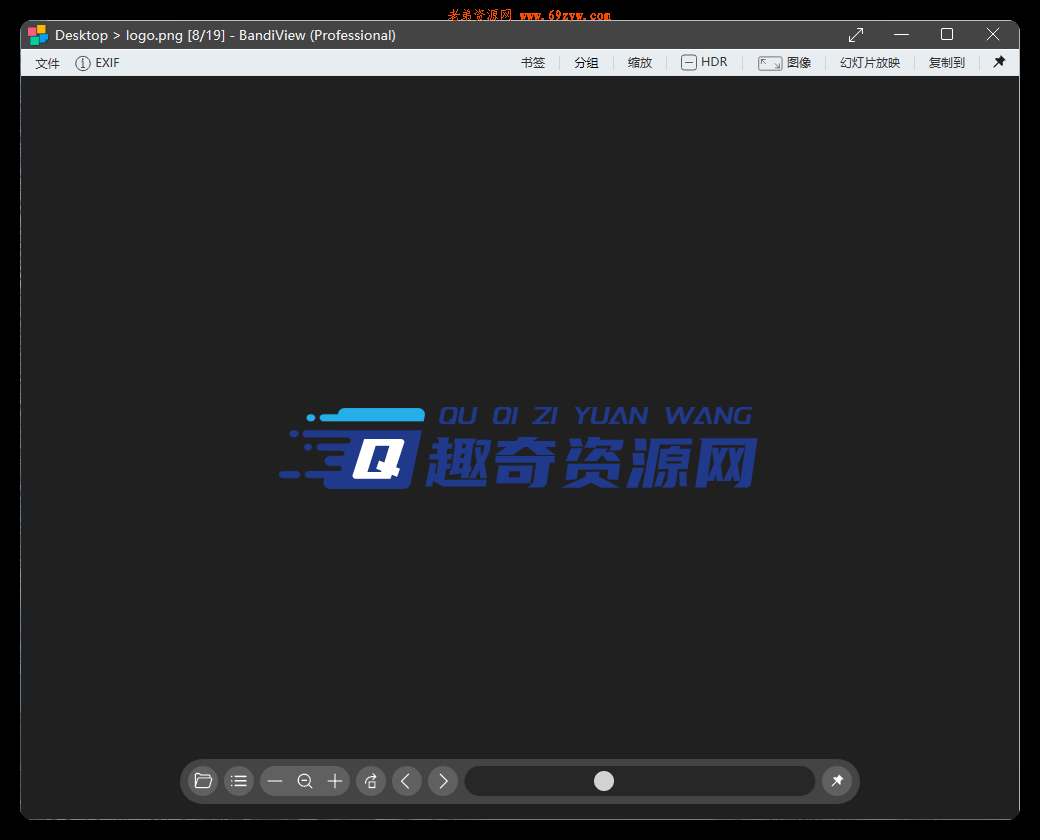
Task: Start the 幻灯片放映 slideshow
Action: point(869,62)
